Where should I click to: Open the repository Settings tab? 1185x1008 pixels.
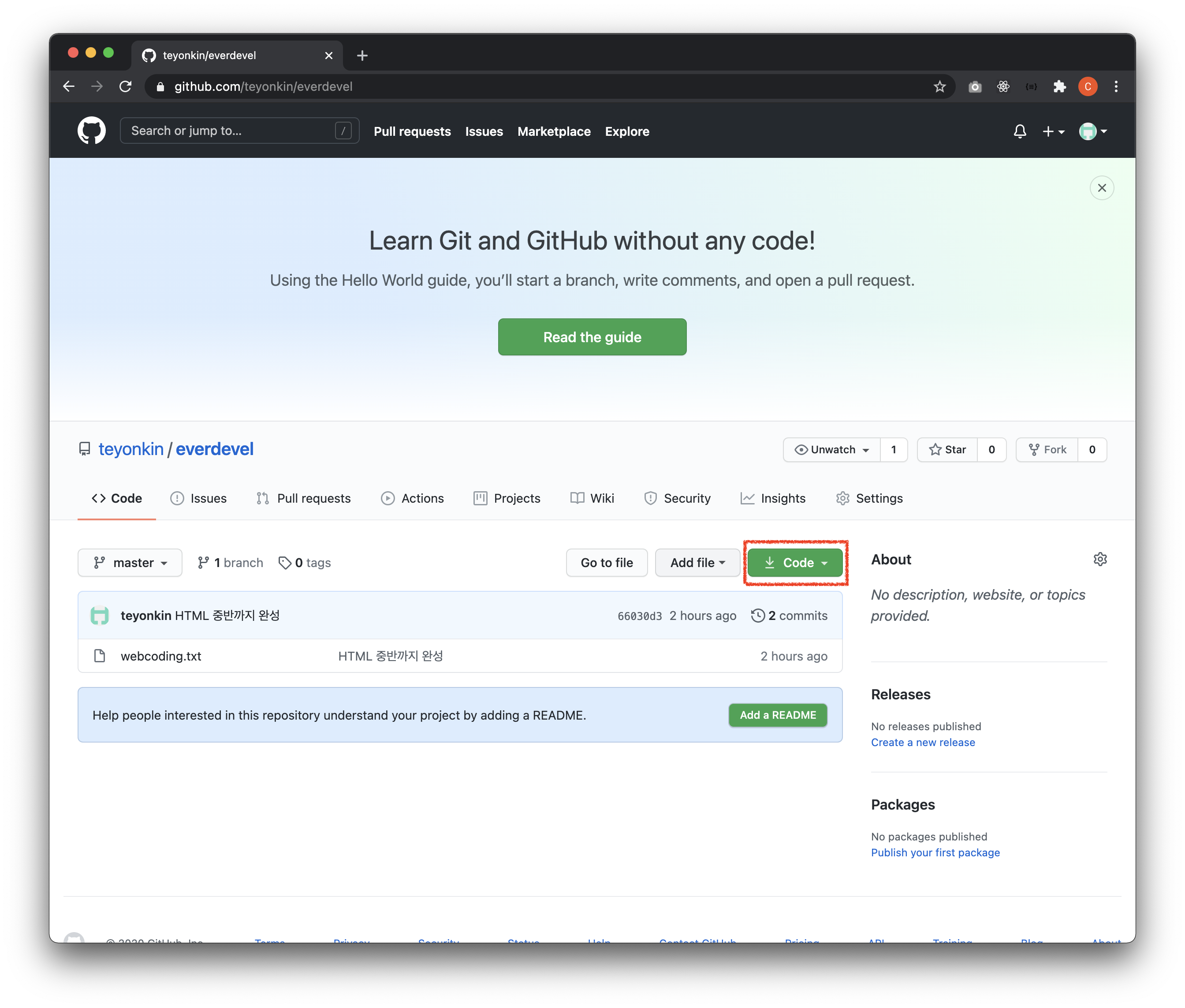(869, 498)
